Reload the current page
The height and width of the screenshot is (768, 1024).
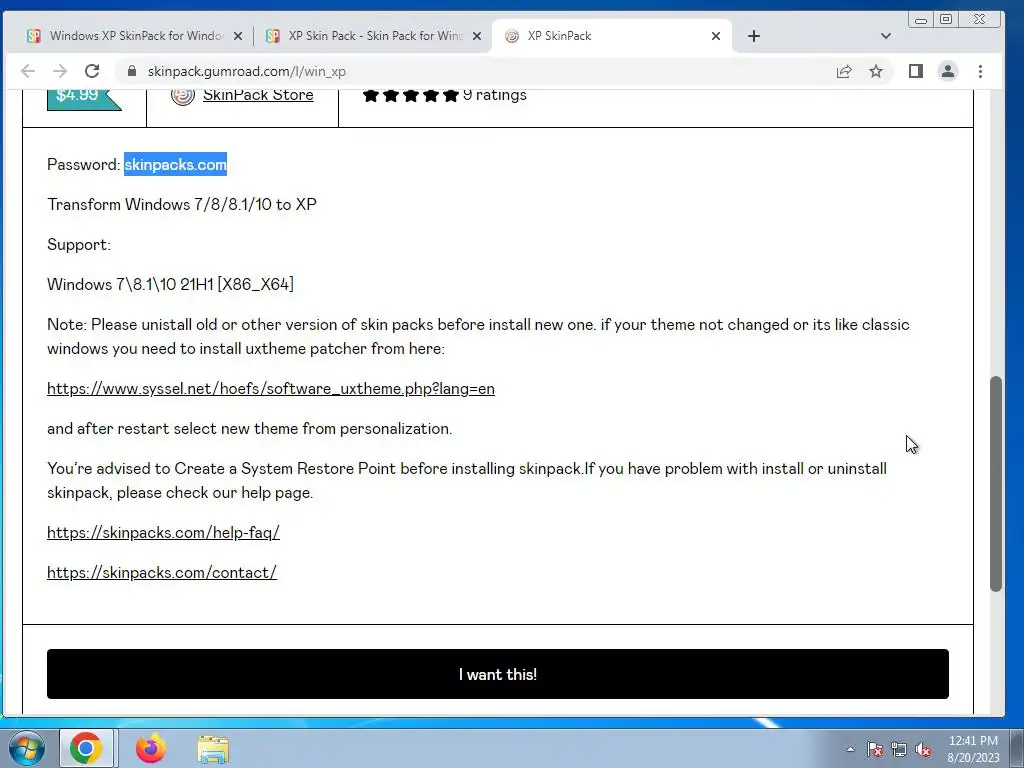(x=92, y=71)
